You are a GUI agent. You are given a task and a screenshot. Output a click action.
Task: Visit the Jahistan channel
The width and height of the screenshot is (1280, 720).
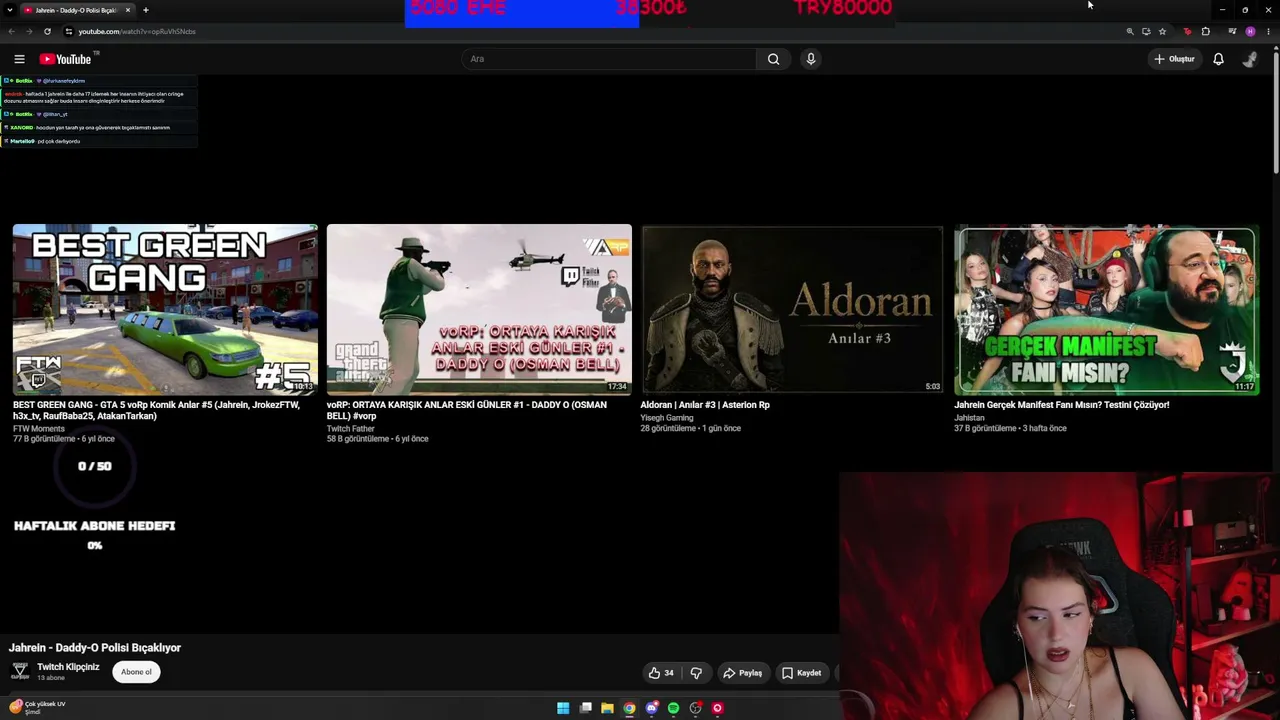[x=969, y=418]
